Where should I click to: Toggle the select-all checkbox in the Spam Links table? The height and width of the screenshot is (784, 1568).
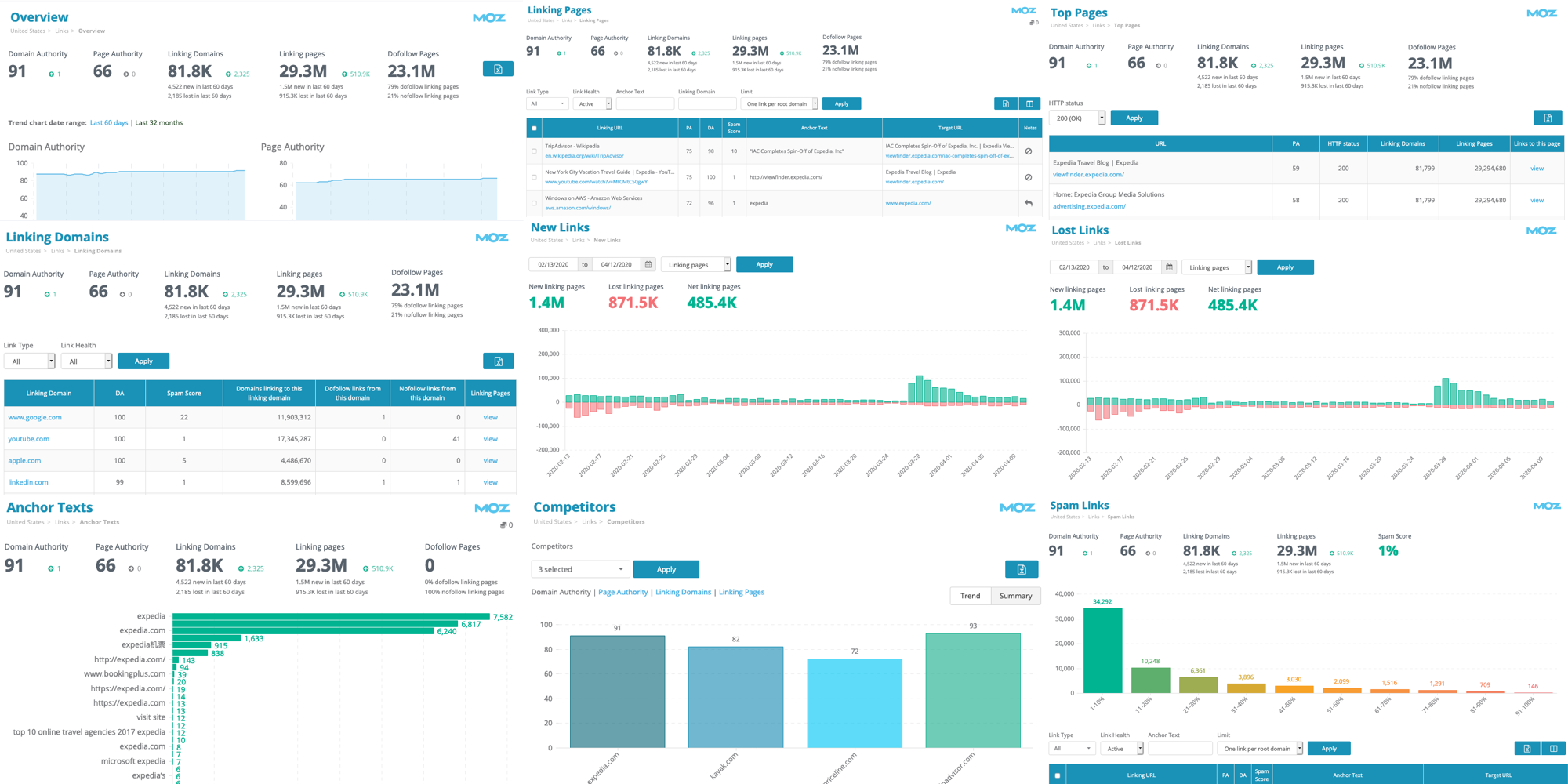(1057, 775)
